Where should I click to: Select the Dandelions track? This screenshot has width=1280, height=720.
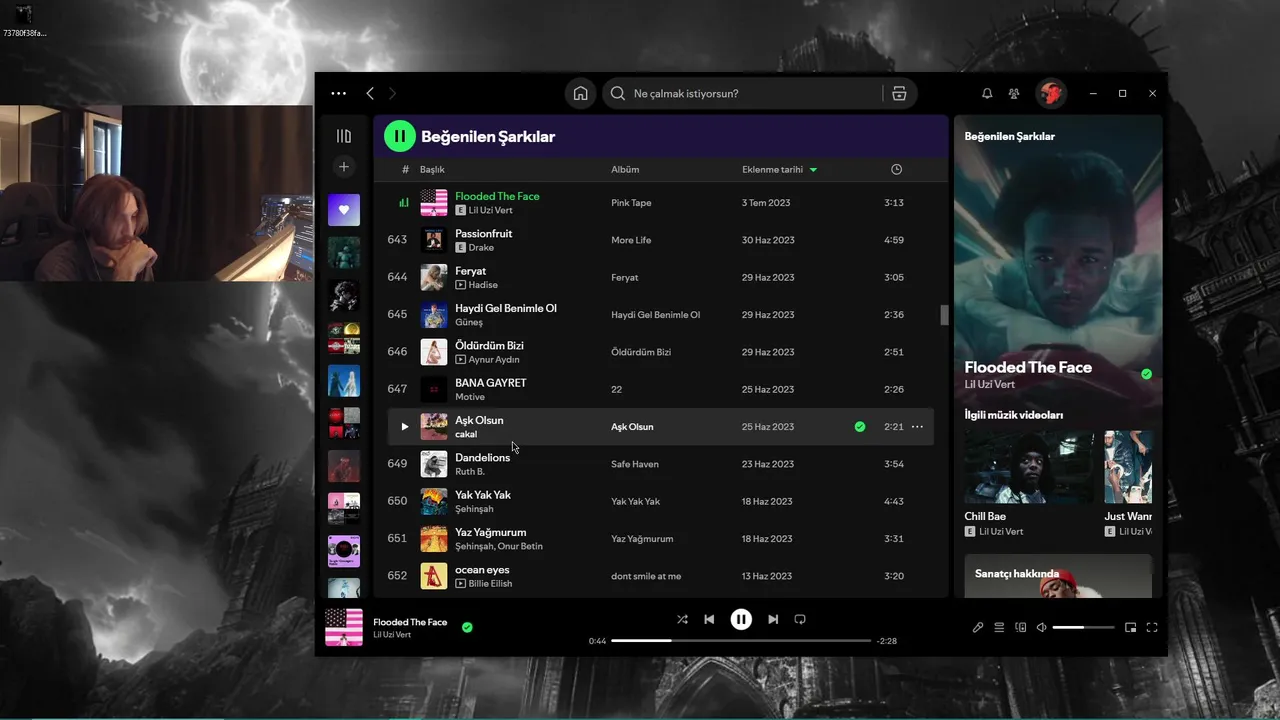[483, 458]
